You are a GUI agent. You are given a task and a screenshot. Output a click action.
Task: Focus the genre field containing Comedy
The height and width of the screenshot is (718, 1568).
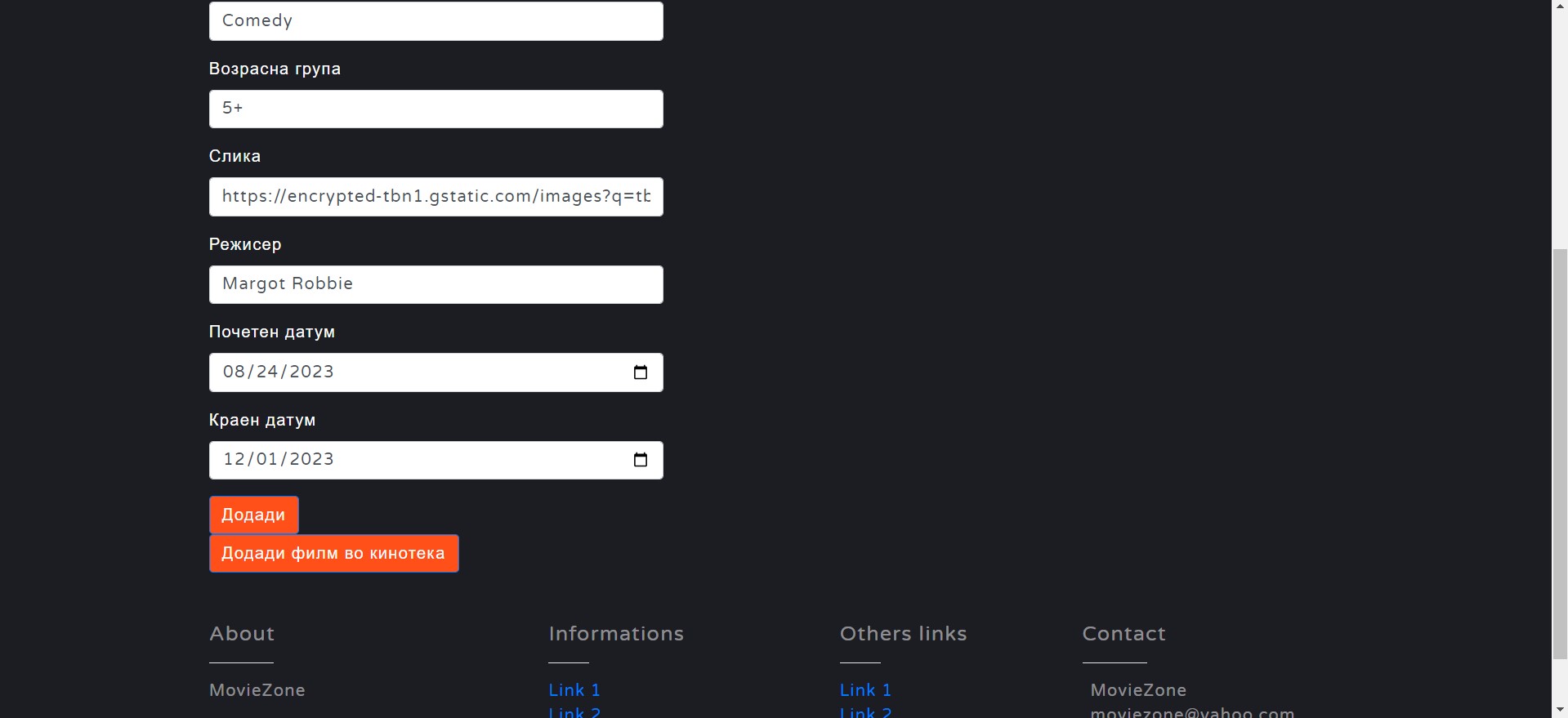[436, 21]
